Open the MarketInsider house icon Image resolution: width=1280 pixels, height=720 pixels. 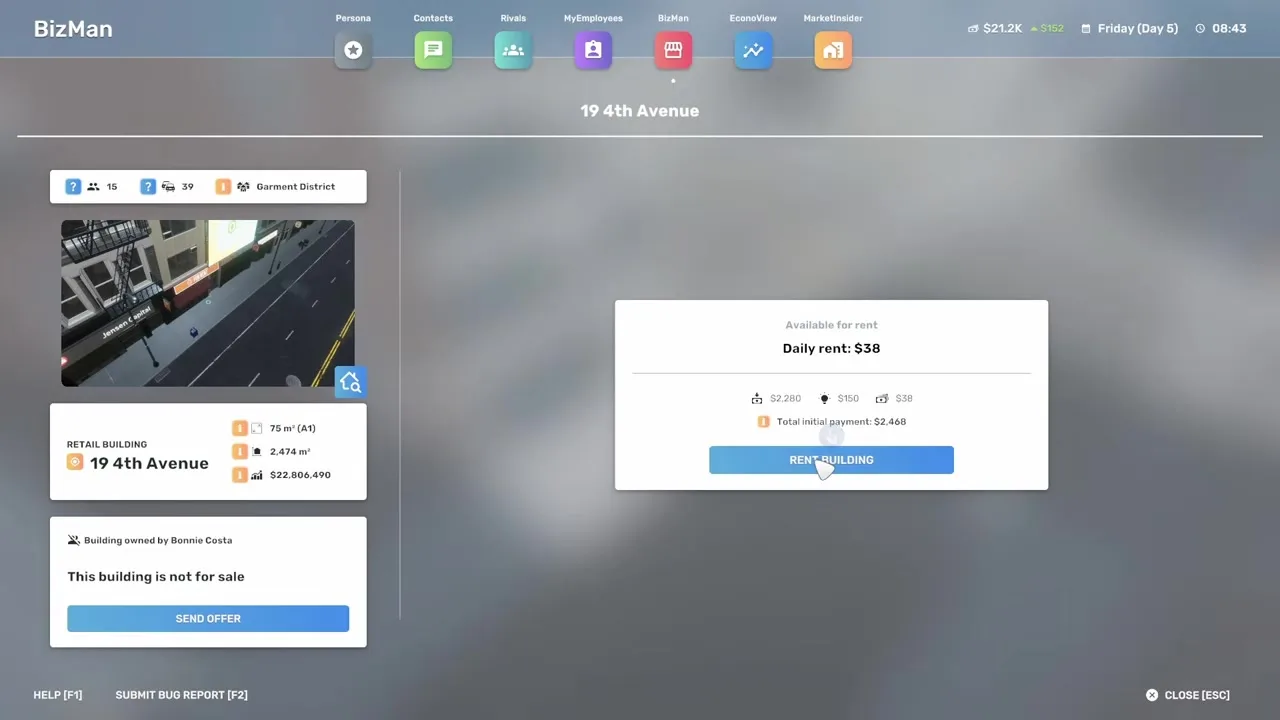point(833,50)
